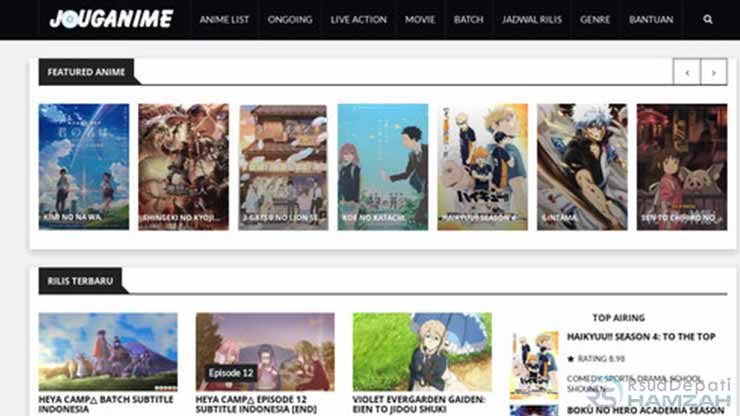Open Sen to Chihiro featured poster
Image resolution: width=740 pixels, height=416 pixels.
682,167
